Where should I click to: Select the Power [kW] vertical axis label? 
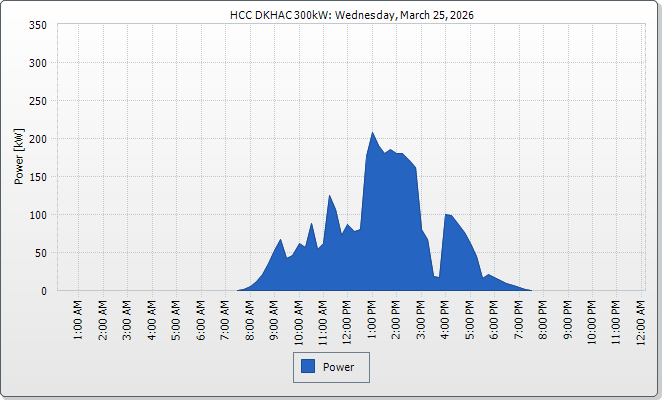(18, 157)
